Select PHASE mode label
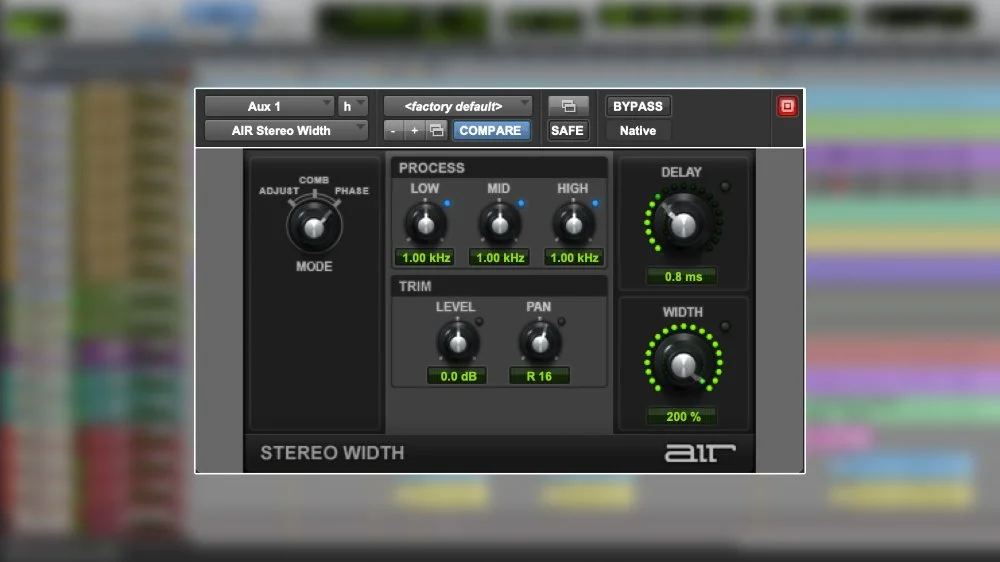The width and height of the screenshot is (1000, 562). (x=351, y=191)
